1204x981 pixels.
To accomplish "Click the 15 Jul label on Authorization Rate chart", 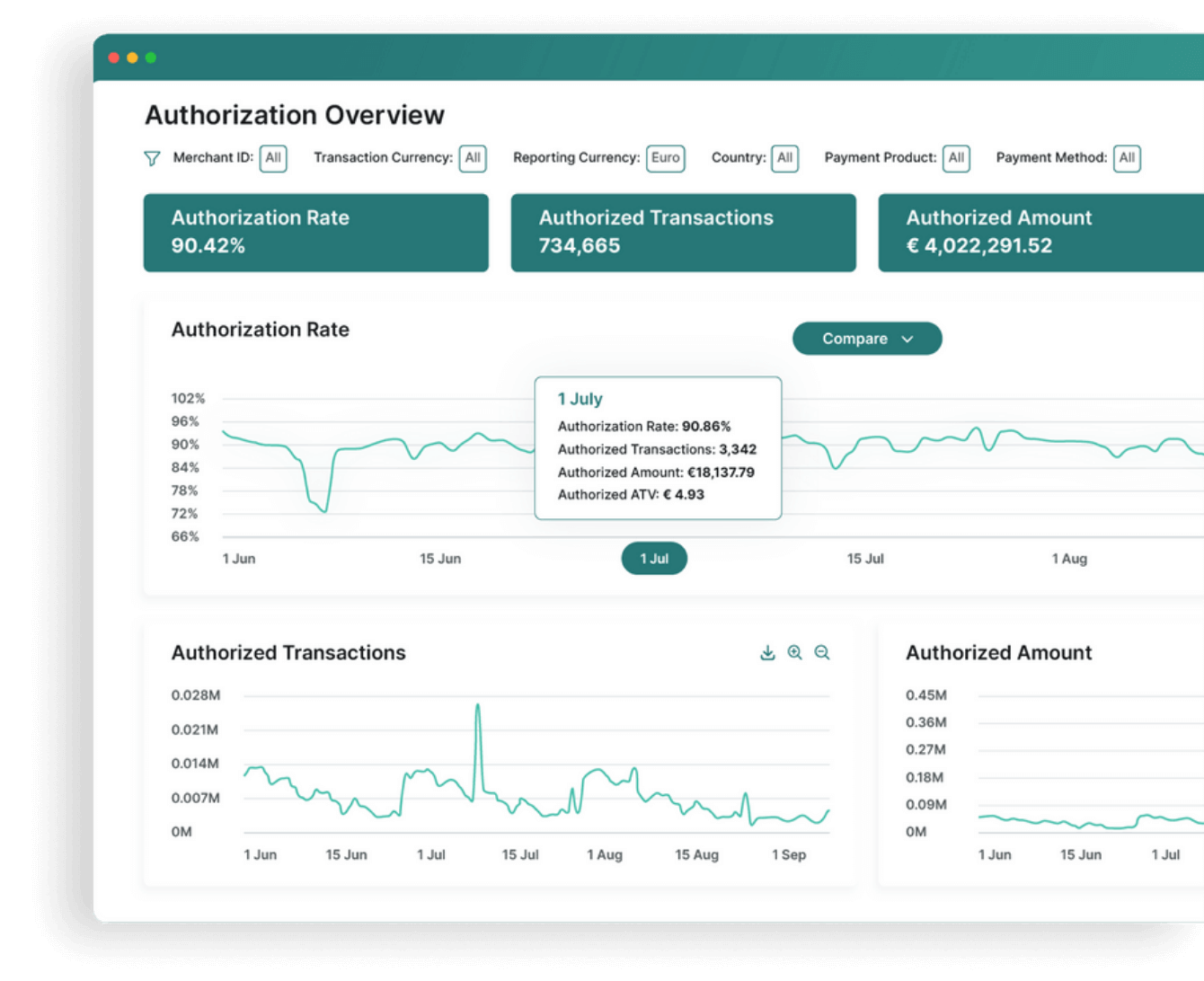I will [x=865, y=559].
